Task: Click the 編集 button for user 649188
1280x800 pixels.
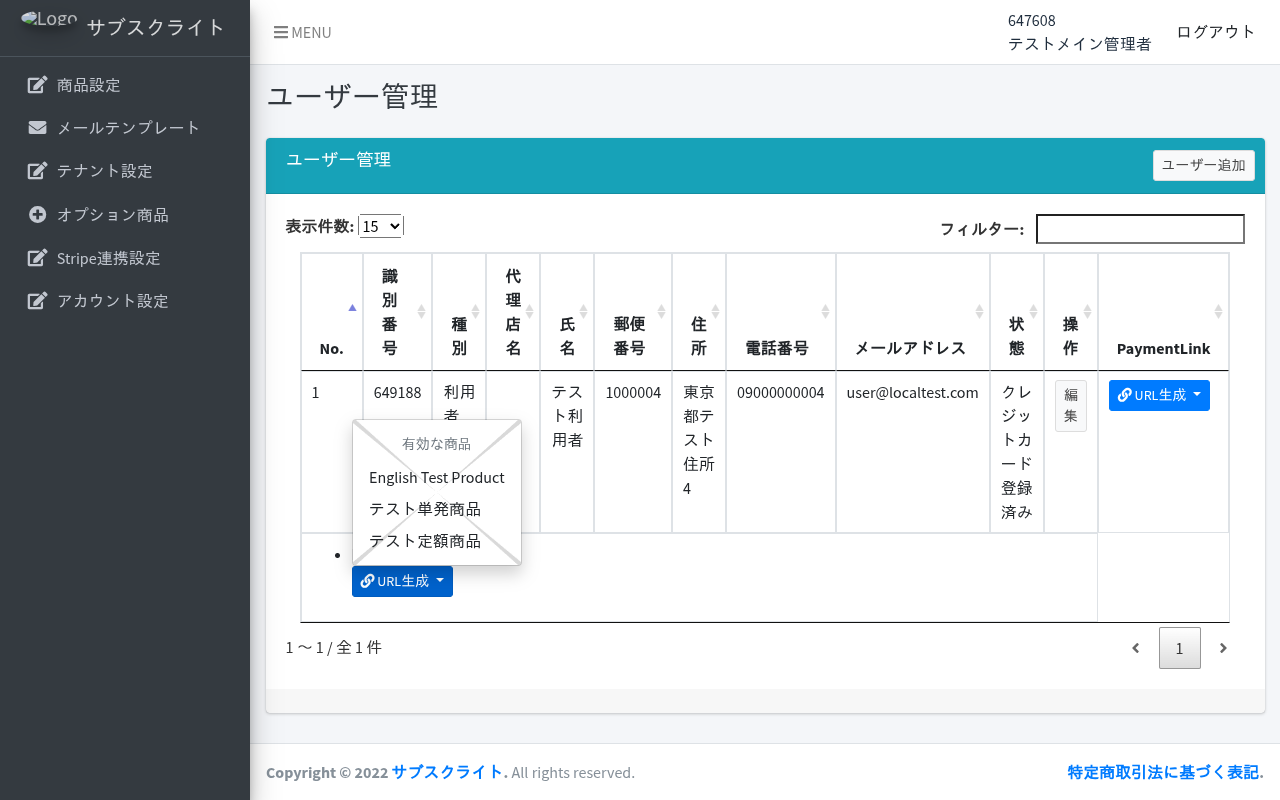Action: [1070, 405]
